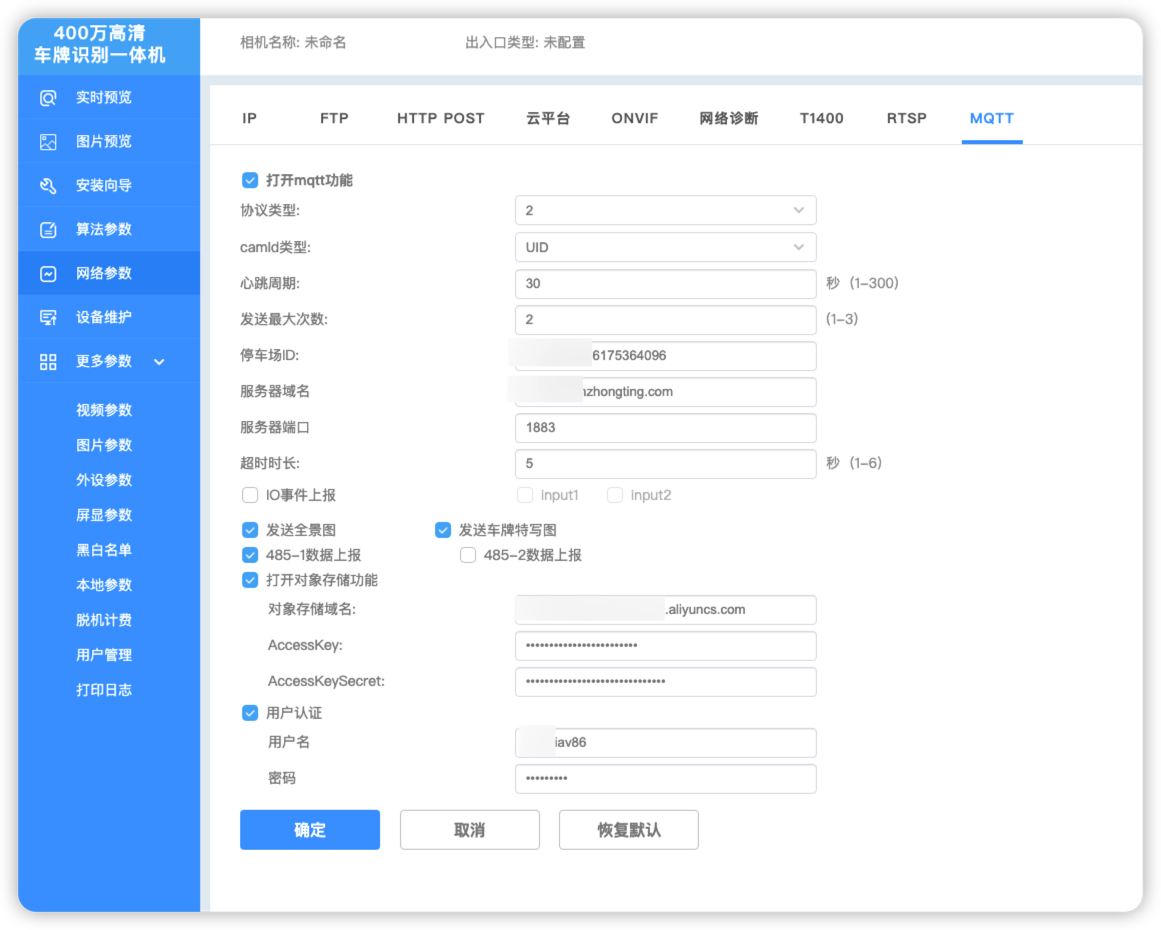
Task: Click the 网络参数 chart icon
Action: [48, 274]
